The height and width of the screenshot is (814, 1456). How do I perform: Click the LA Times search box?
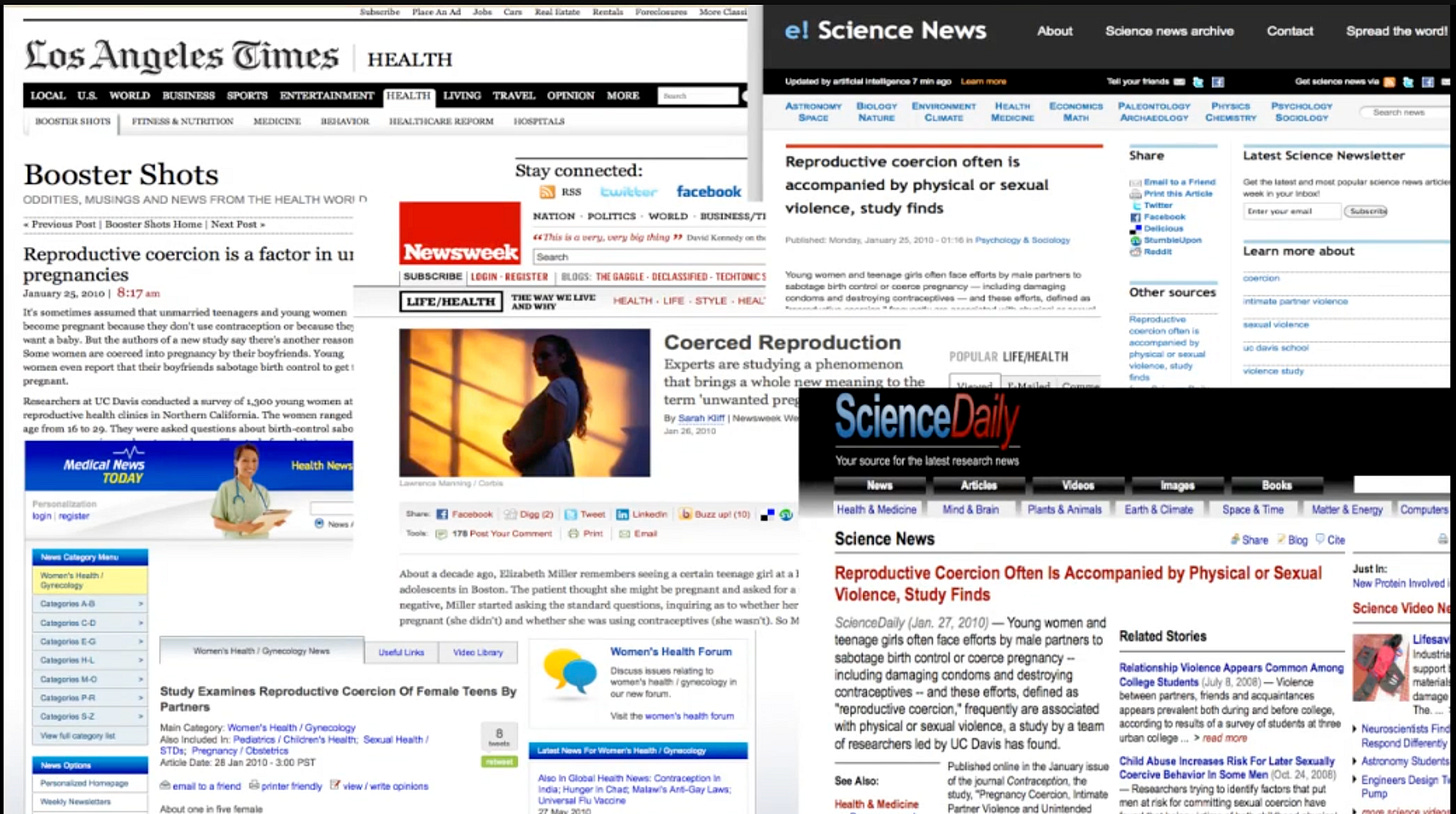click(x=697, y=96)
